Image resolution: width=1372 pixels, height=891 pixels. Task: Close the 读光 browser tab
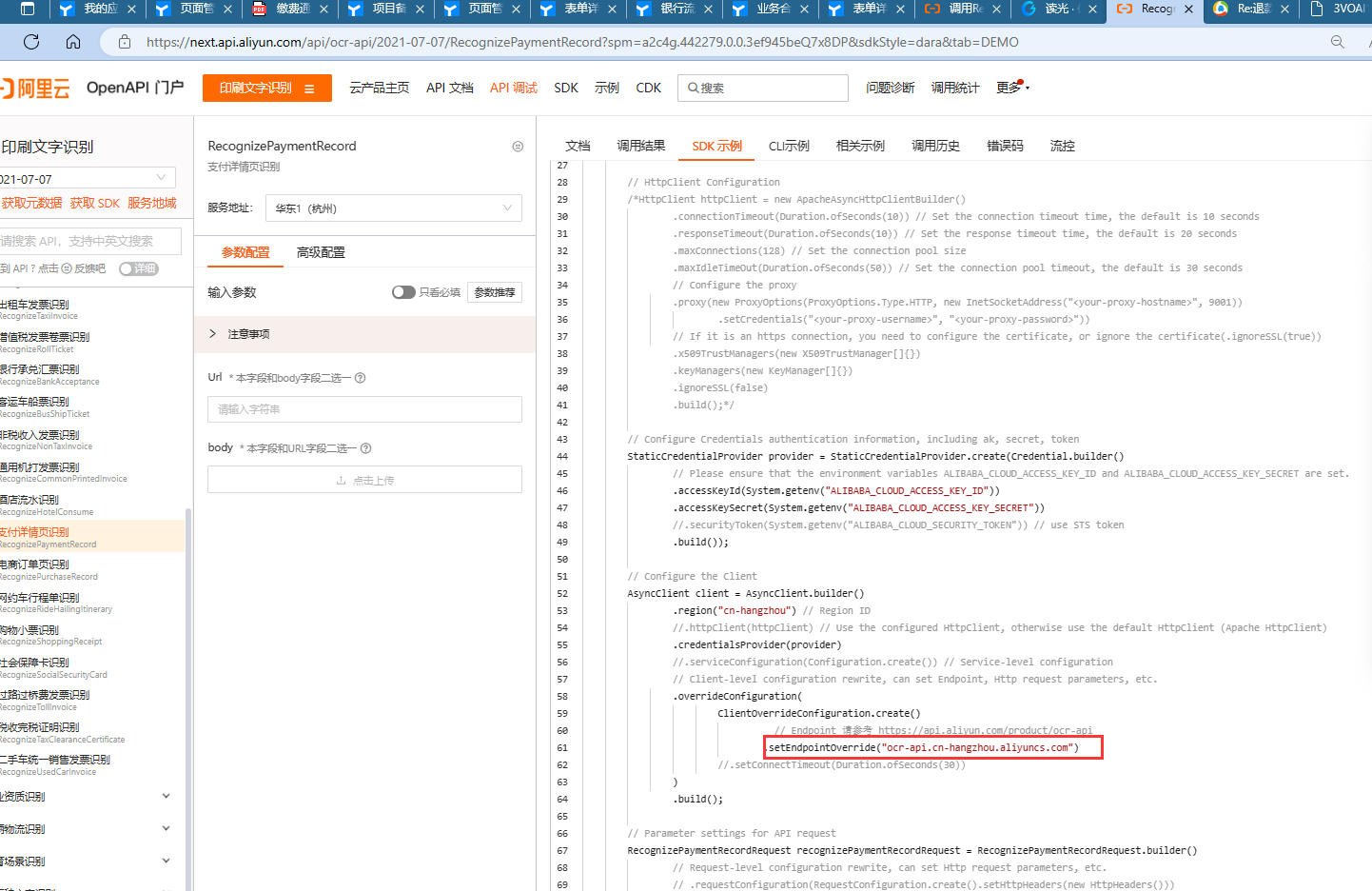click(1092, 9)
